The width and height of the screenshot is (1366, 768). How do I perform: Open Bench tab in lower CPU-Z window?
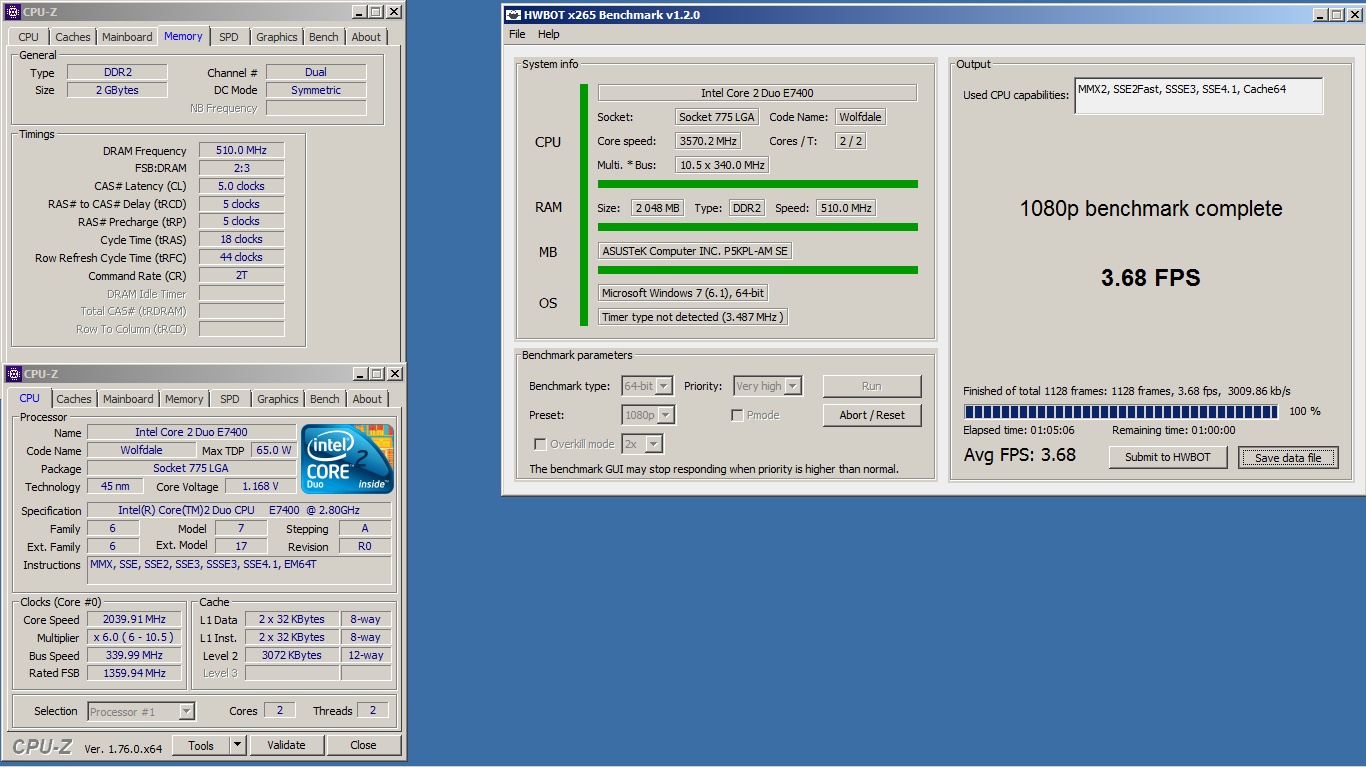325,399
